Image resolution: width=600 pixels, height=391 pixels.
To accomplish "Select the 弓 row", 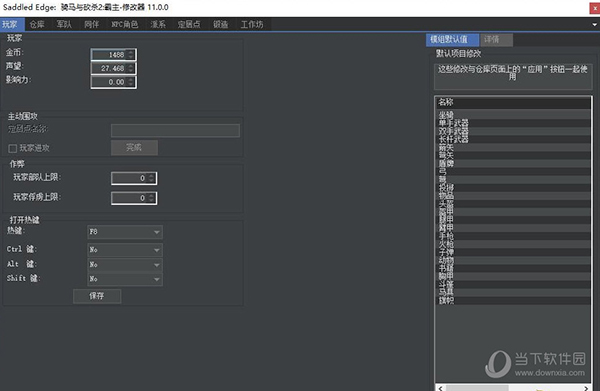I will tap(513, 171).
